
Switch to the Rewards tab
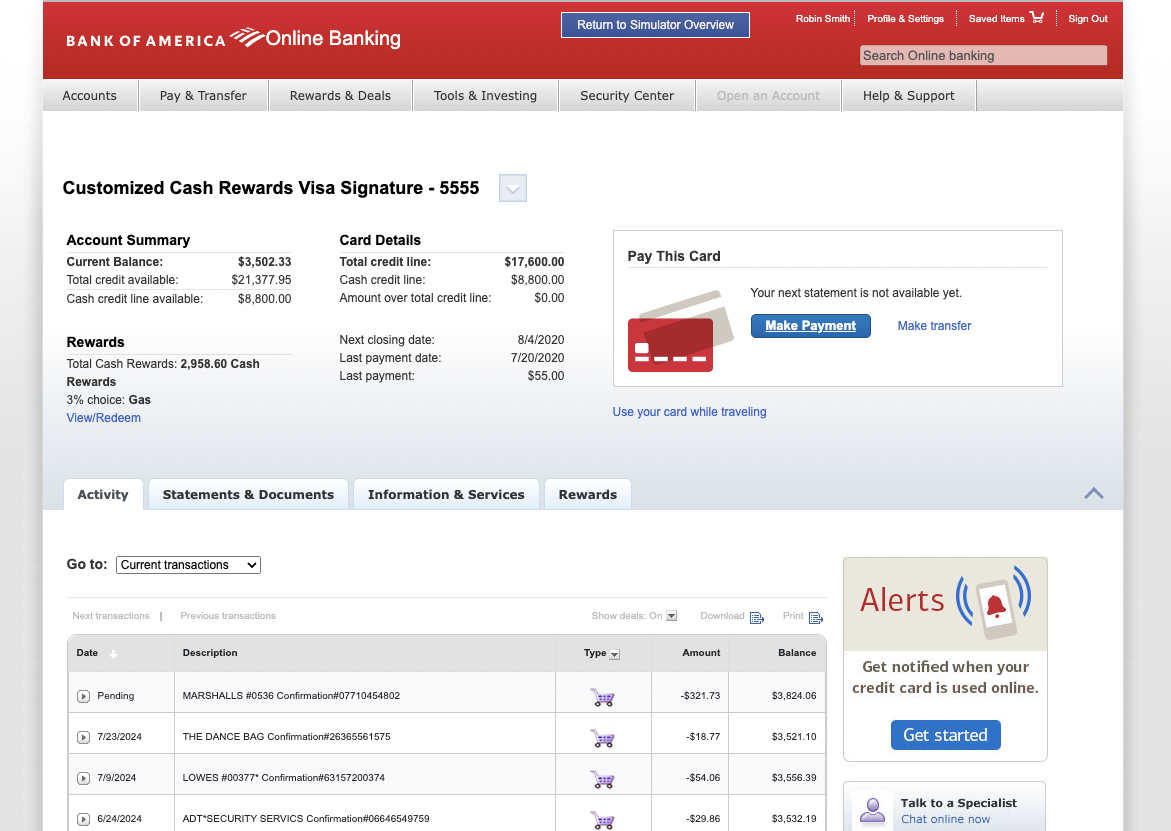[588, 494]
